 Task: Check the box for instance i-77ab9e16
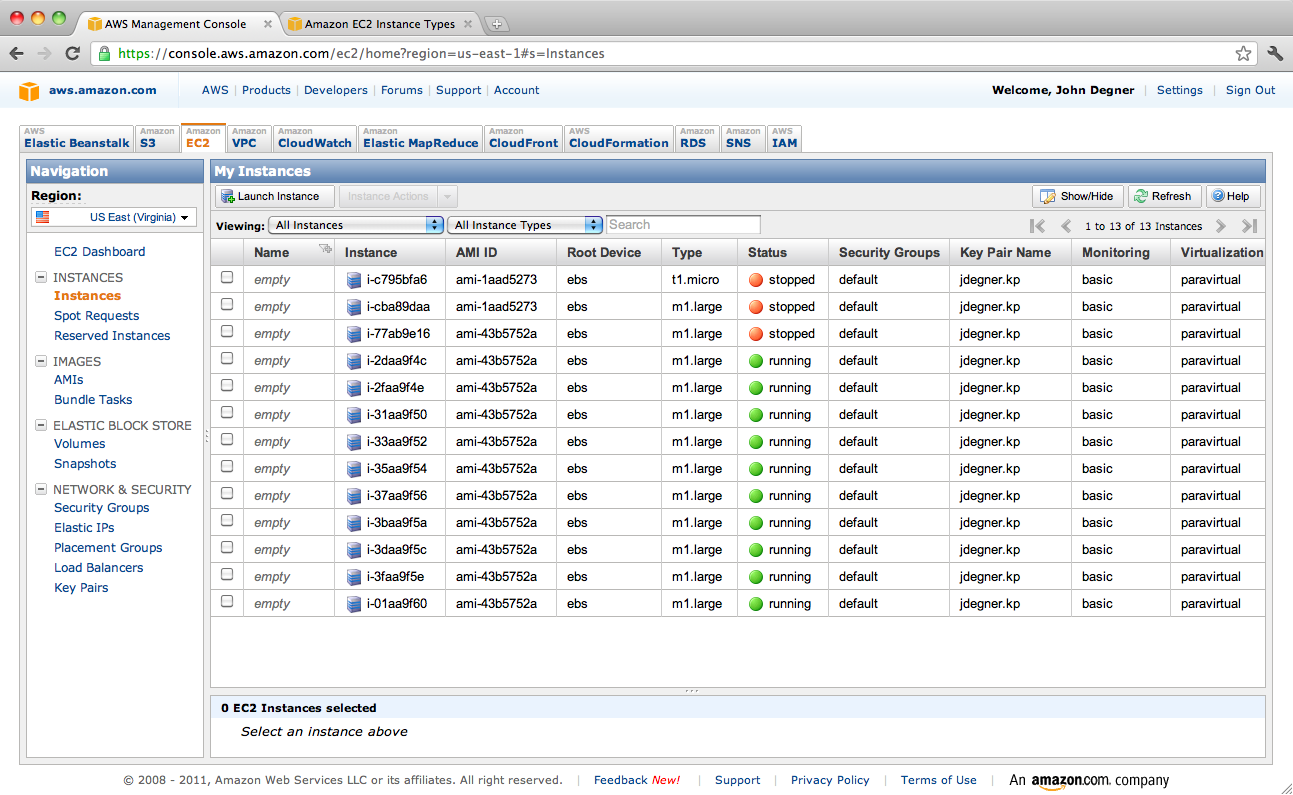[227, 331]
